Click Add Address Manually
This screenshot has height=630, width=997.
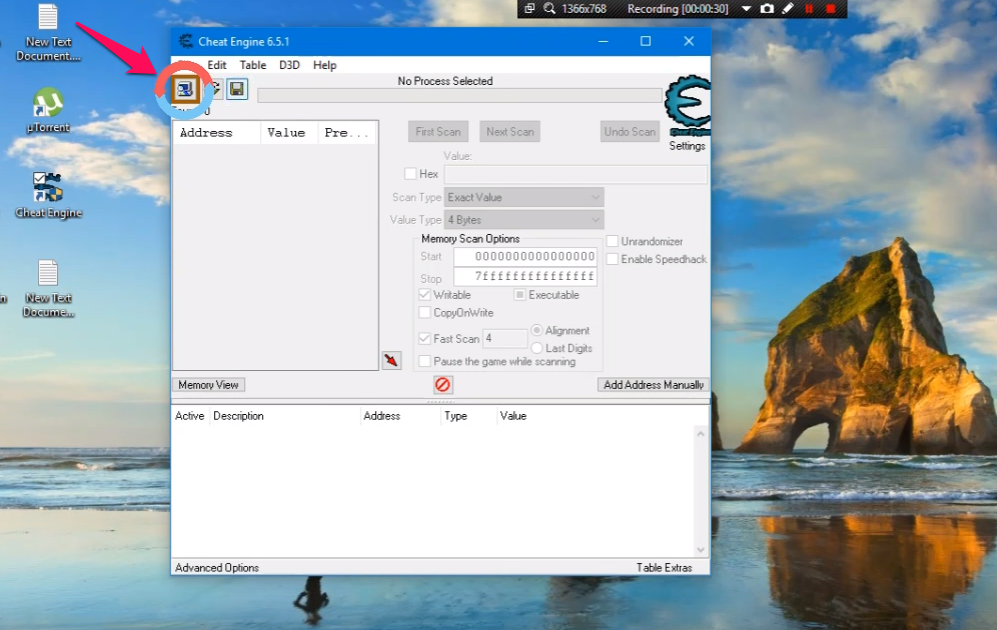pos(653,385)
